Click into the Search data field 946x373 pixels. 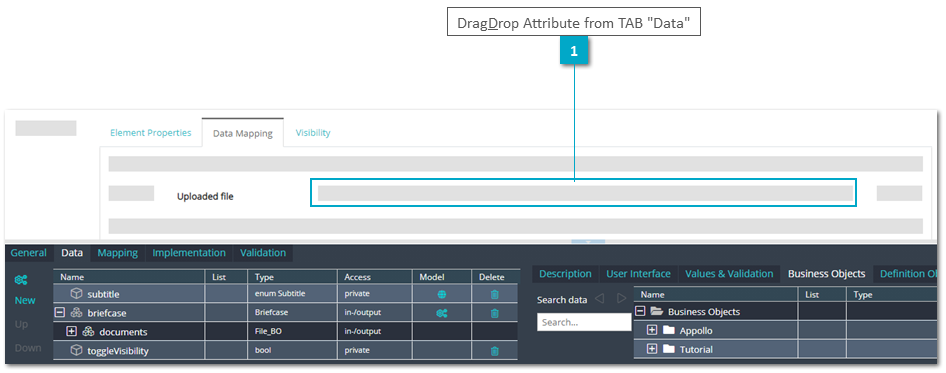[584, 322]
